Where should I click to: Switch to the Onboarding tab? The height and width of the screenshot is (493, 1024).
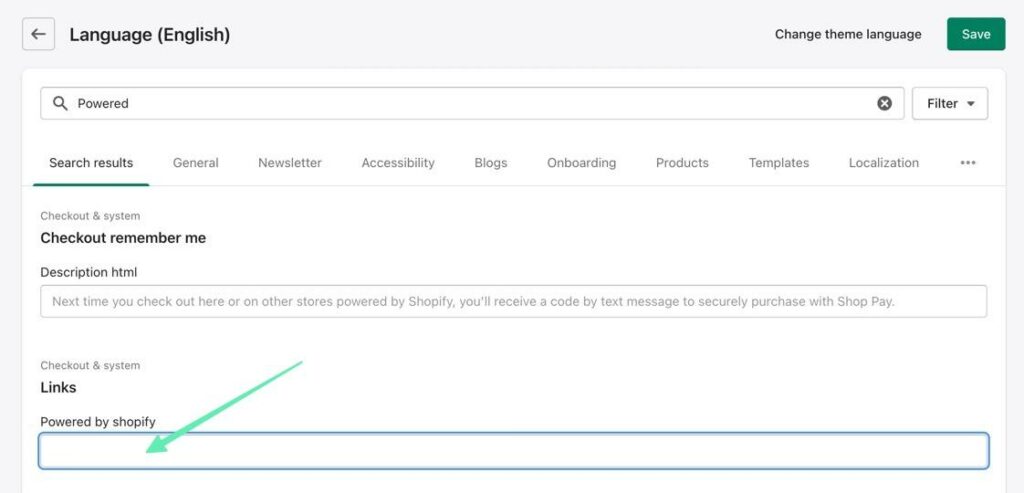(581, 163)
